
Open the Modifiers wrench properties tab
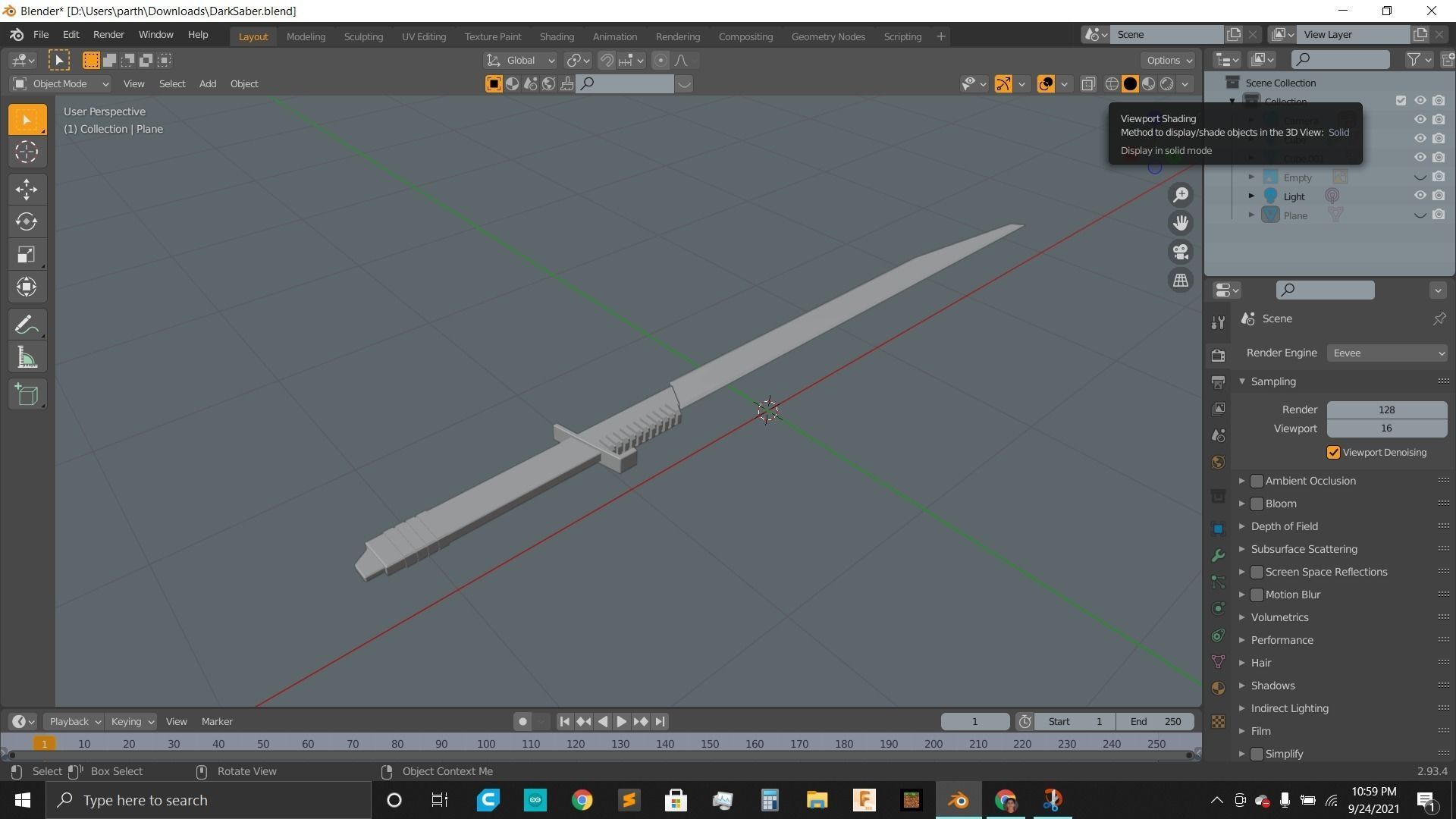(x=1218, y=555)
